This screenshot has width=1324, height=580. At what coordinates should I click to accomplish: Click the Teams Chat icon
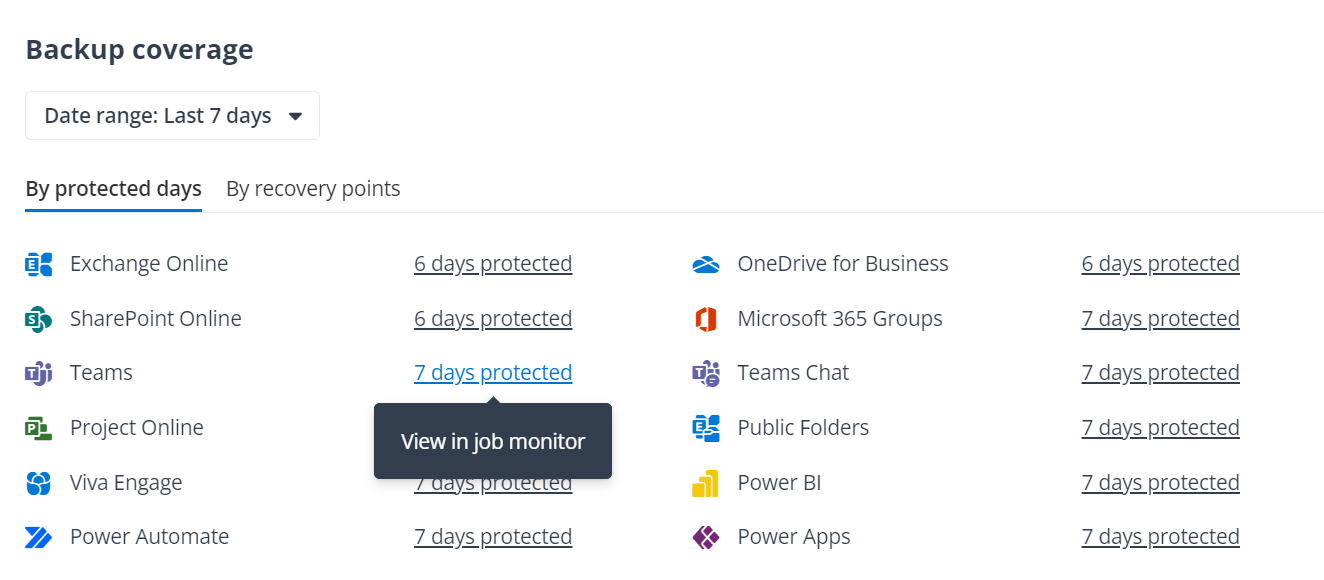pyautogui.click(x=706, y=373)
